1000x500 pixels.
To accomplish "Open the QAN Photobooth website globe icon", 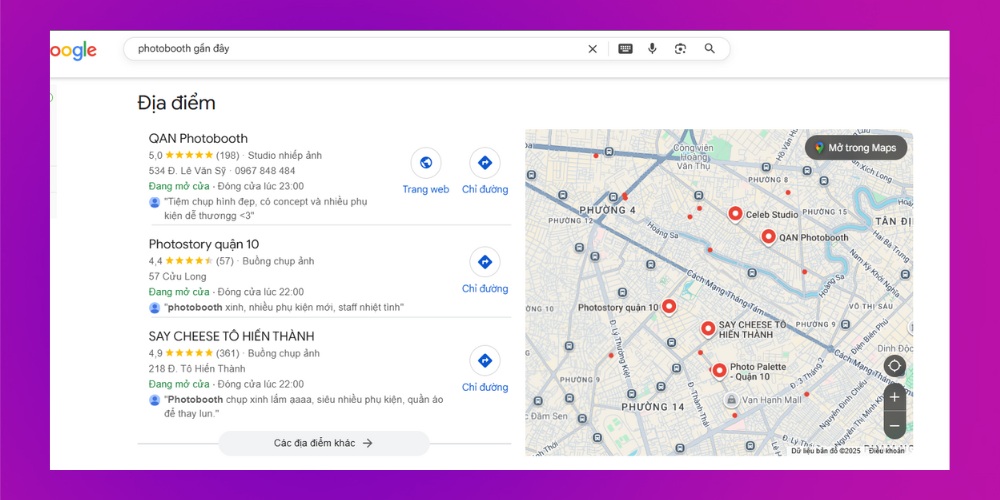I will click(x=425, y=163).
